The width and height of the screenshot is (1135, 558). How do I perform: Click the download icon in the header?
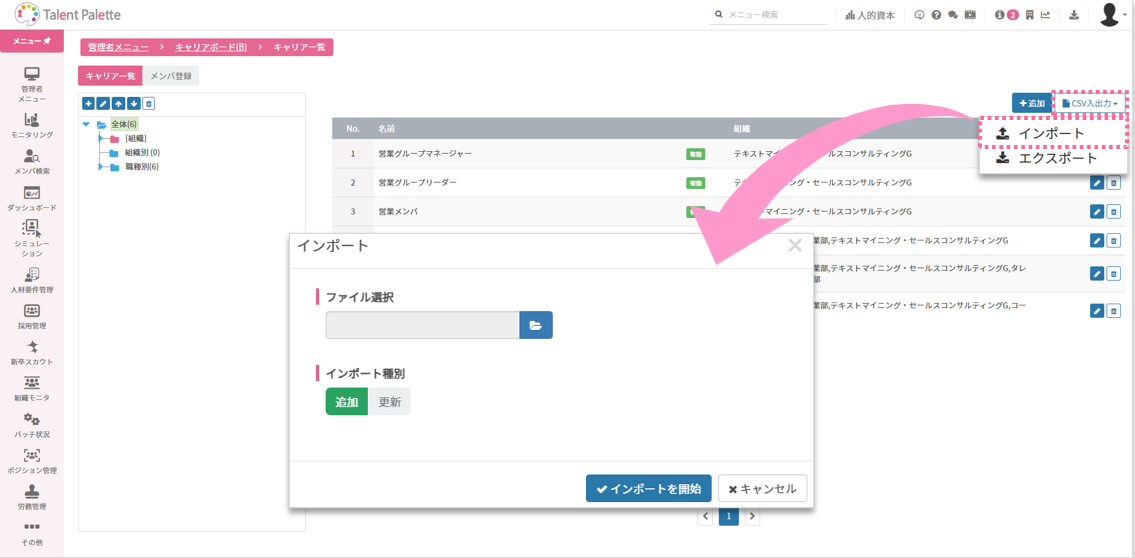[x=1073, y=14]
